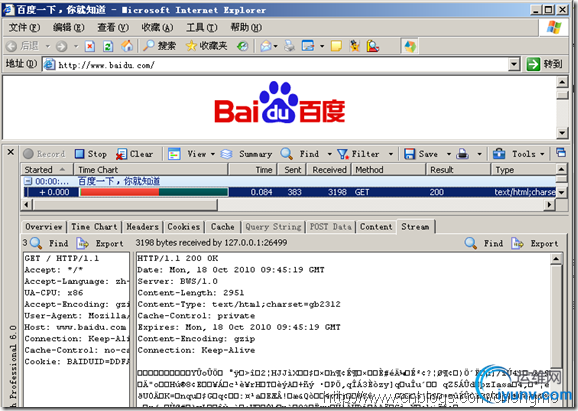This screenshot has width=578, height=411.
Task: Click Export in left request stream pane
Action: coord(100,243)
